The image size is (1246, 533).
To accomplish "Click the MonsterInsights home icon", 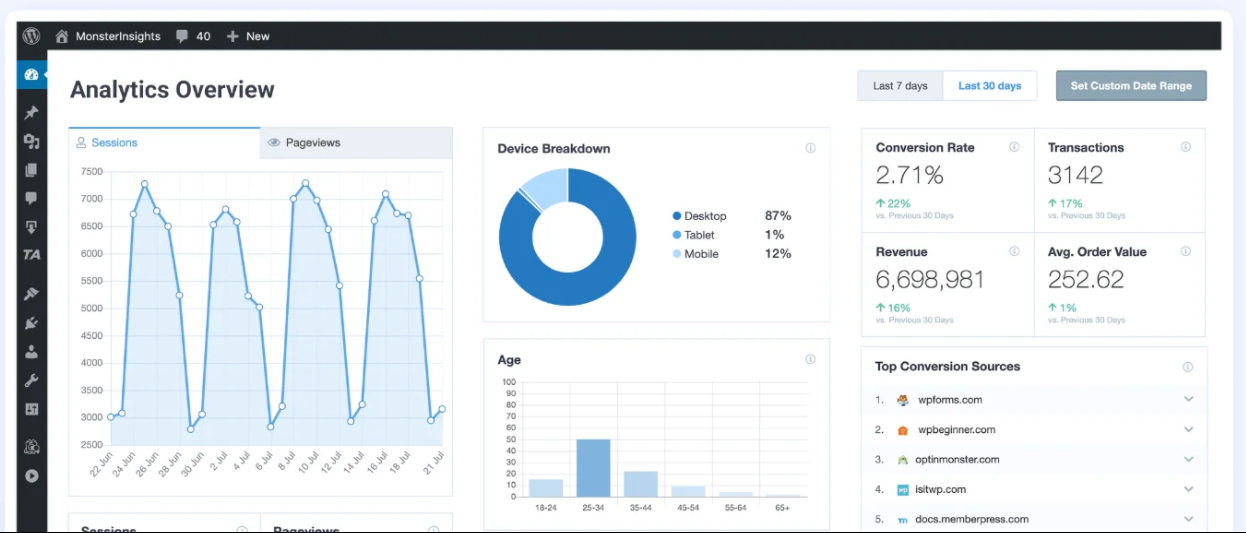I will tap(62, 36).
